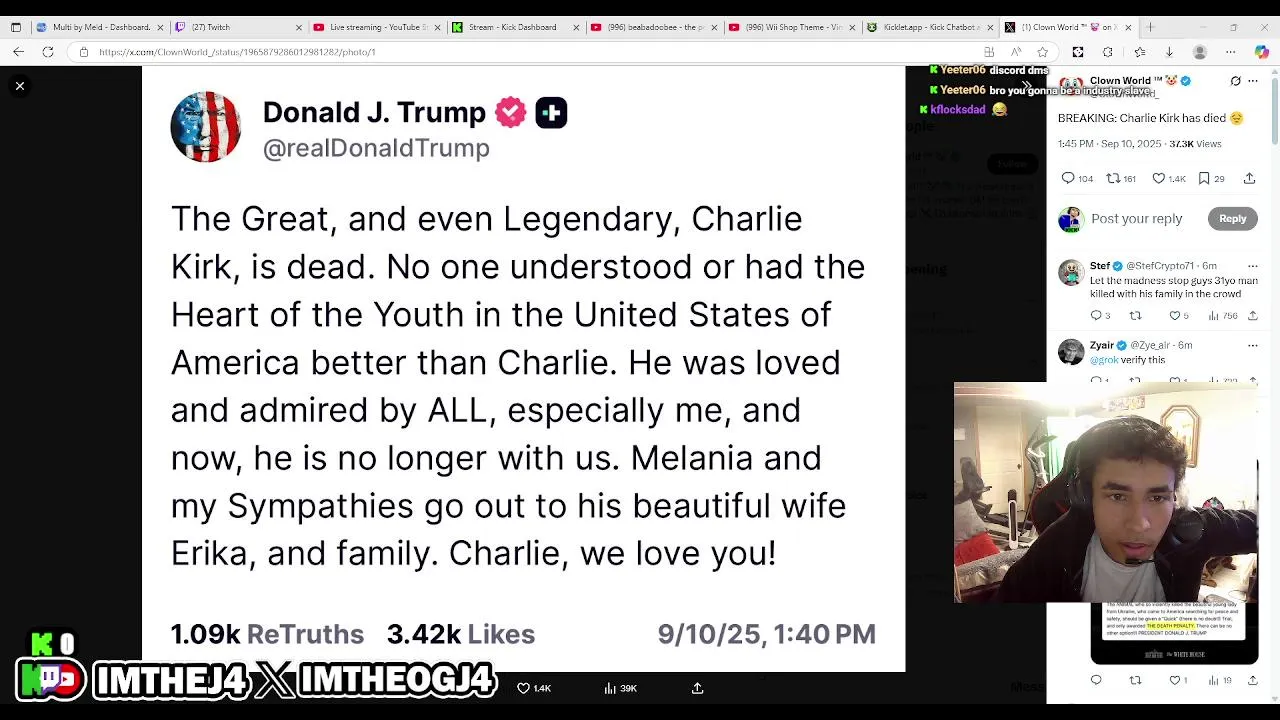Like the Clown World post heart icon
This screenshot has width=1280, height=720.
[x=1158, y=178]
